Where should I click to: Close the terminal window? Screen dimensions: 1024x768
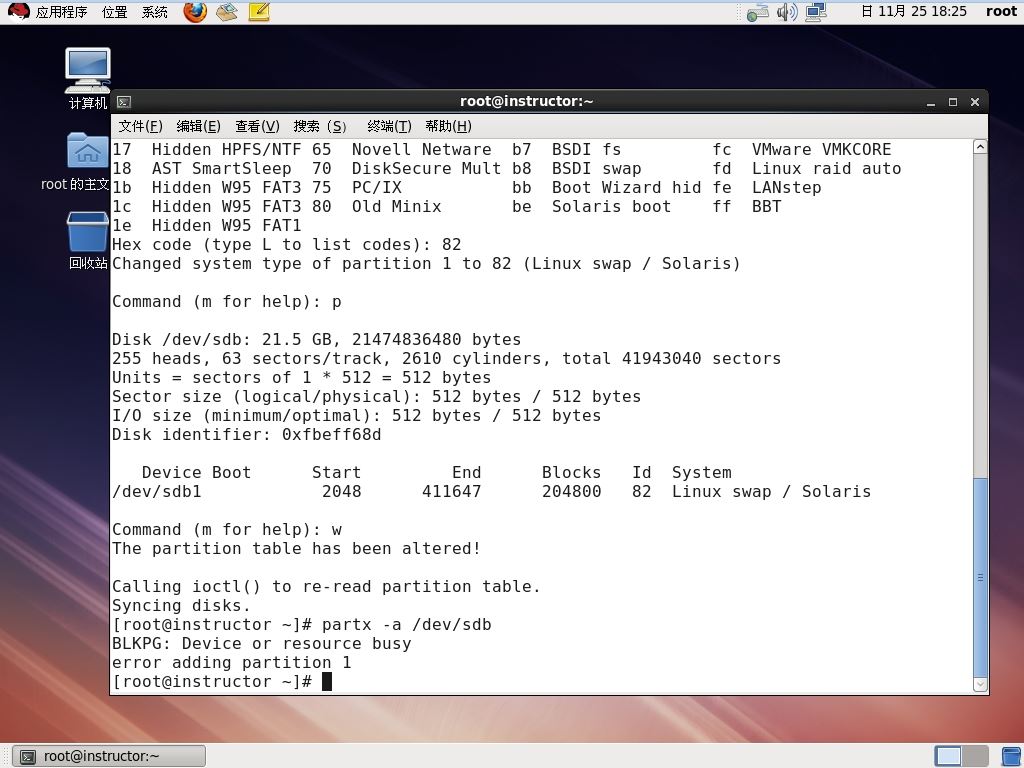coord(975,103)
